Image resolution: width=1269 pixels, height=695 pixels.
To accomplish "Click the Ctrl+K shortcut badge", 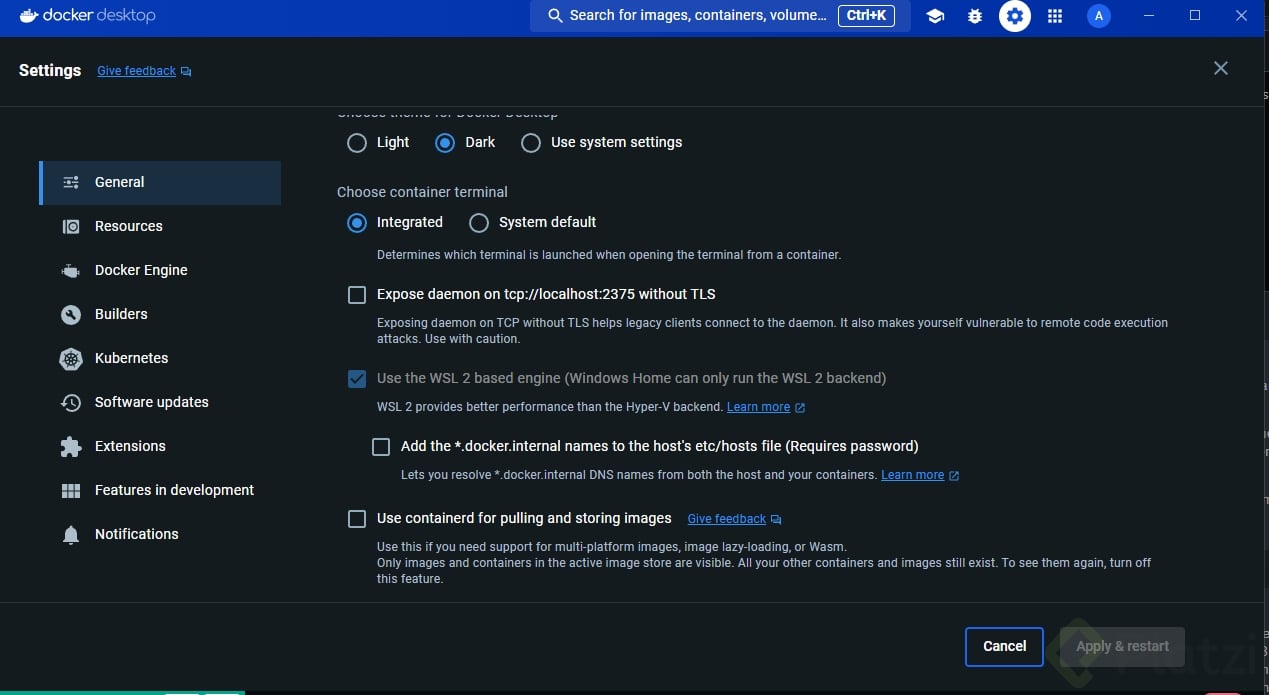I will (866, 16).
